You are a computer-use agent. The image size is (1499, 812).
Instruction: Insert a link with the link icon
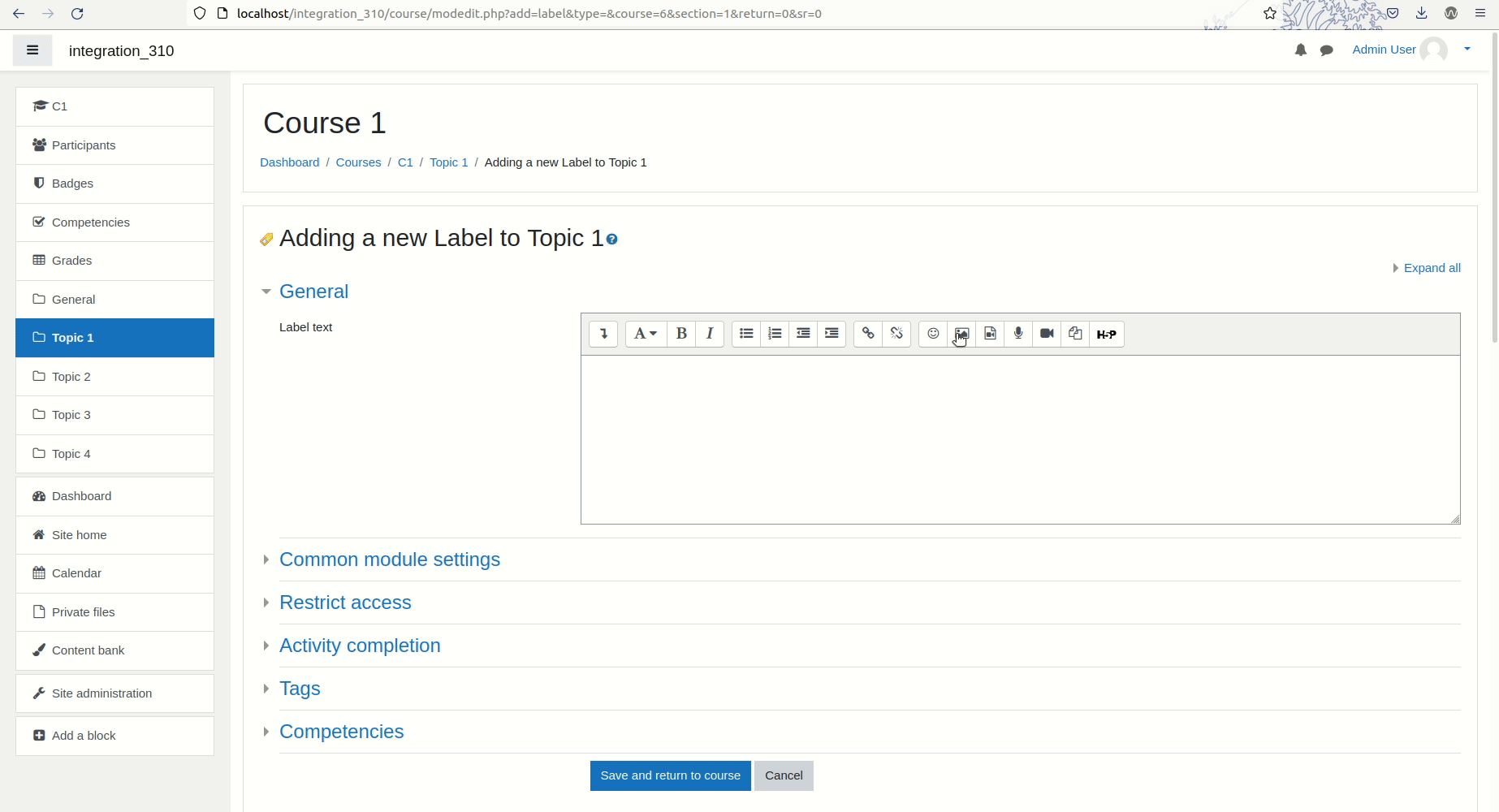point(868,334)
